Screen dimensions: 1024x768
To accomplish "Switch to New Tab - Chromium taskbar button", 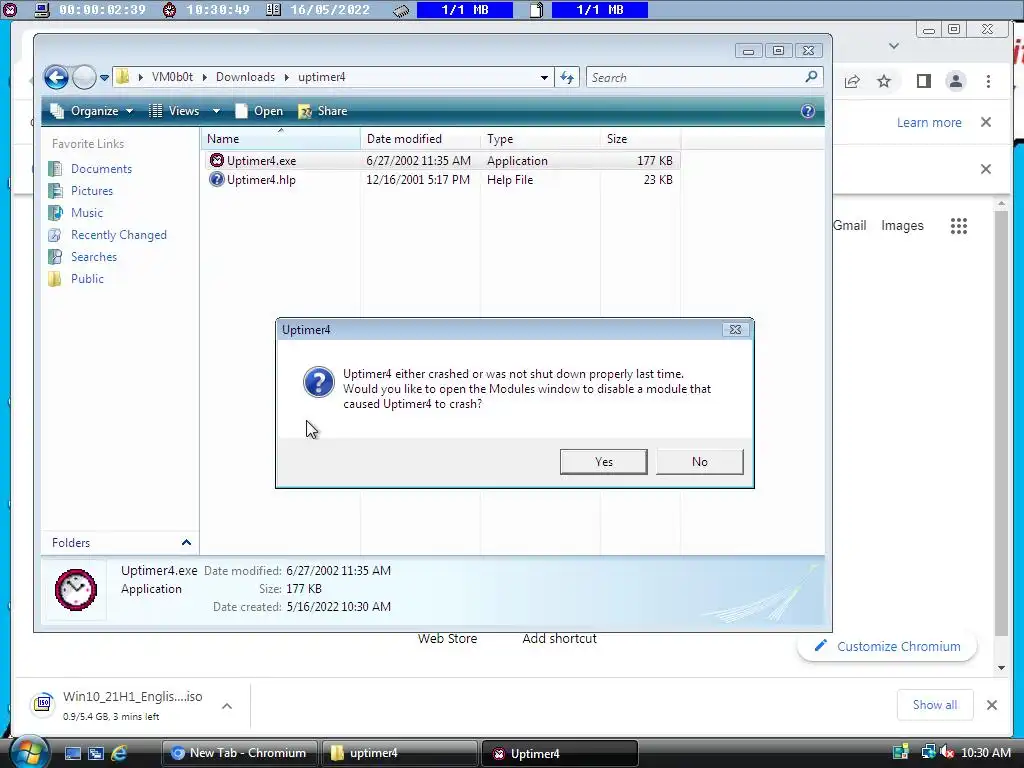I will 239,753.
